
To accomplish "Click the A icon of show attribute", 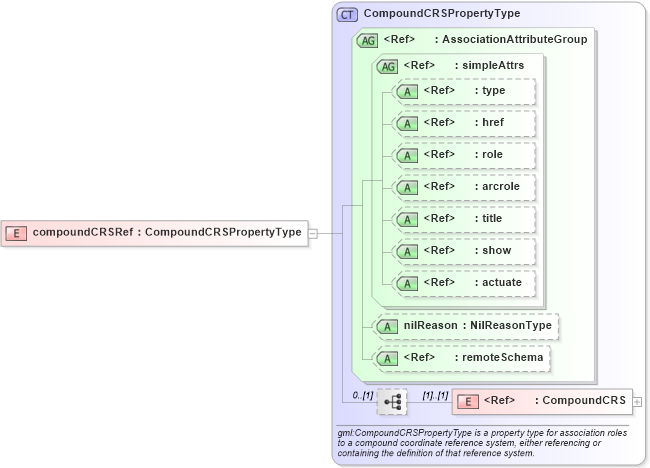I will [x=407, y=252].
